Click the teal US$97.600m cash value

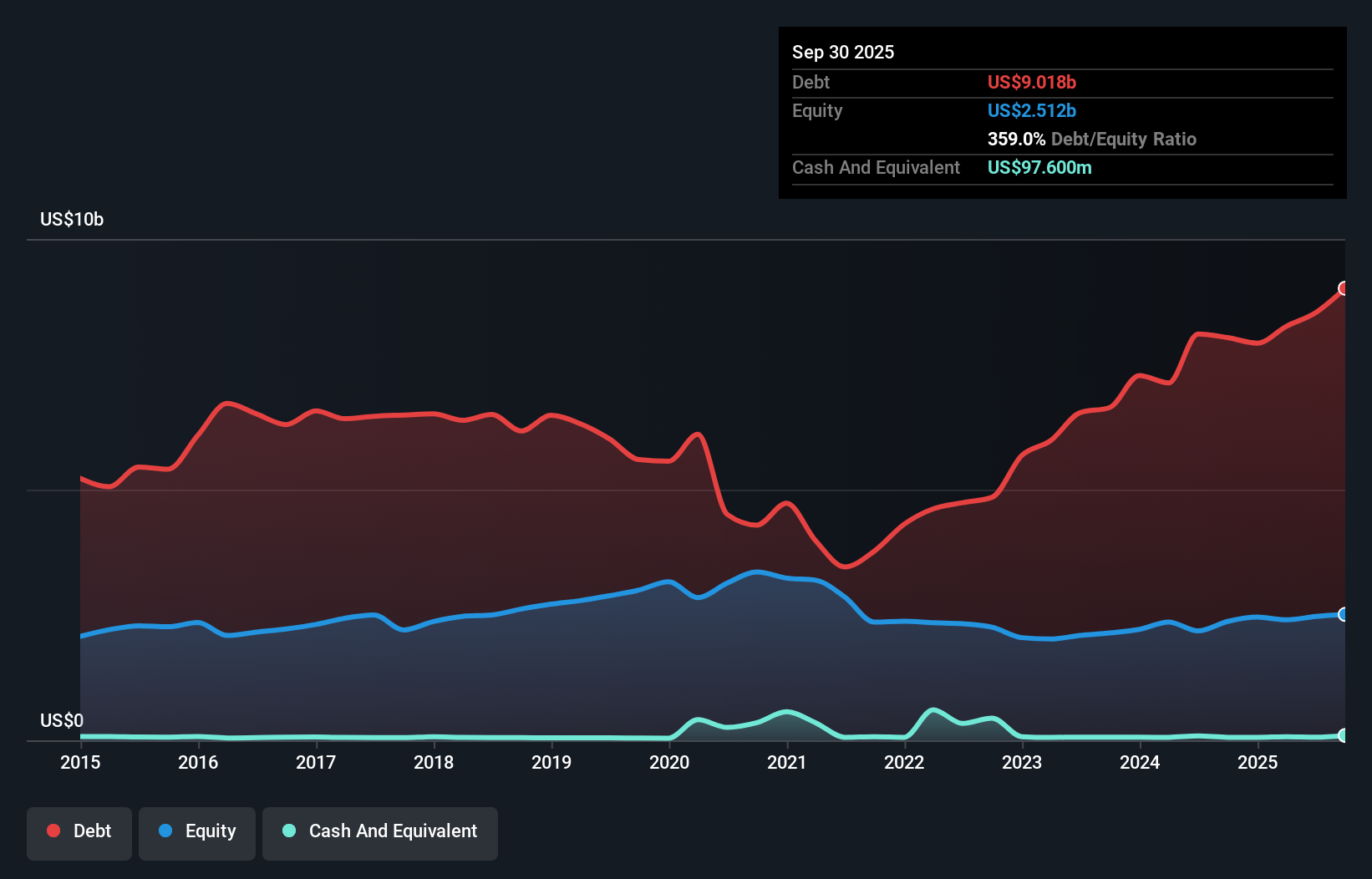(1039, 167)
